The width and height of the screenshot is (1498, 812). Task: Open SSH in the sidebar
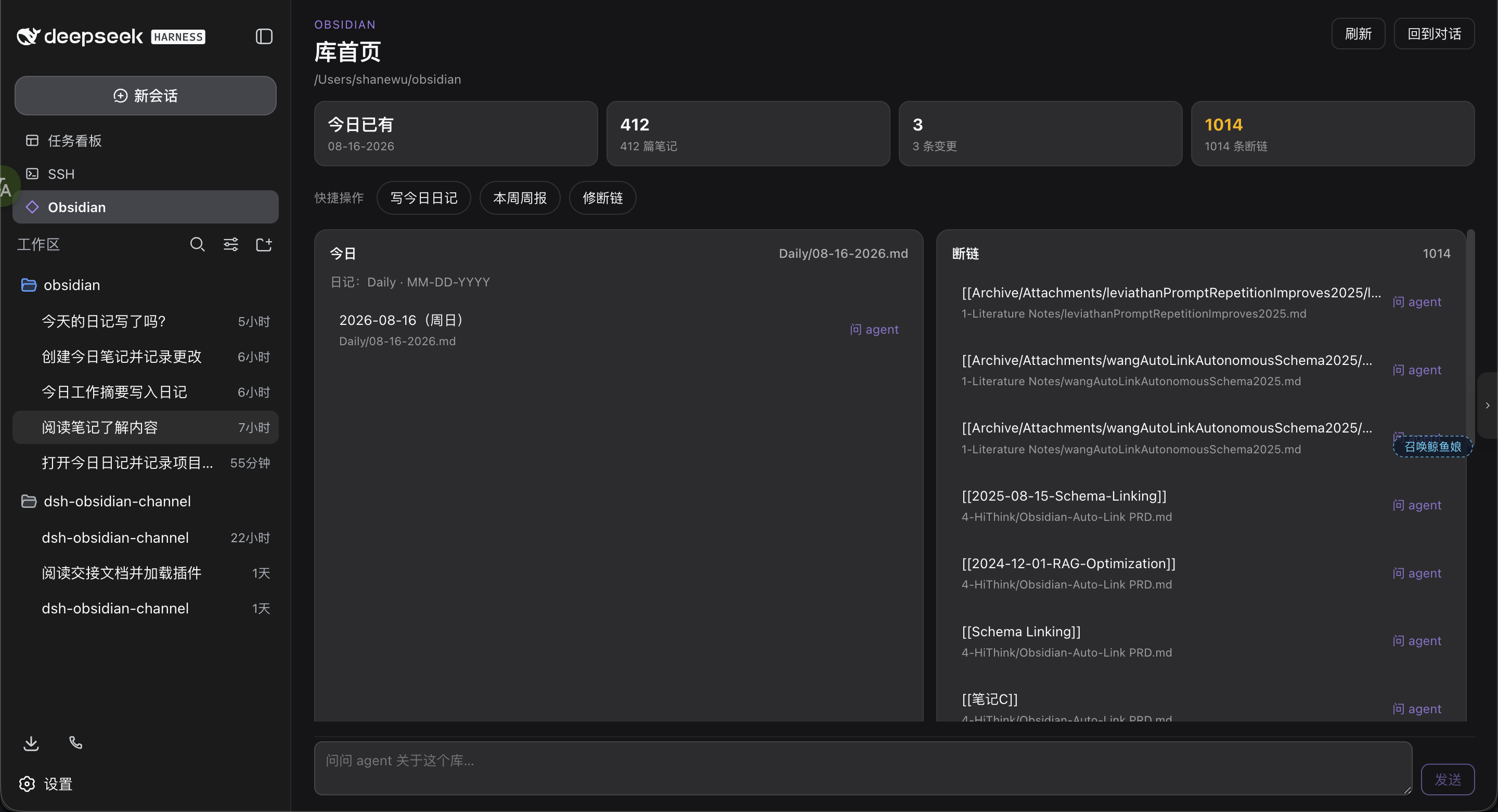tap(146, 174)
